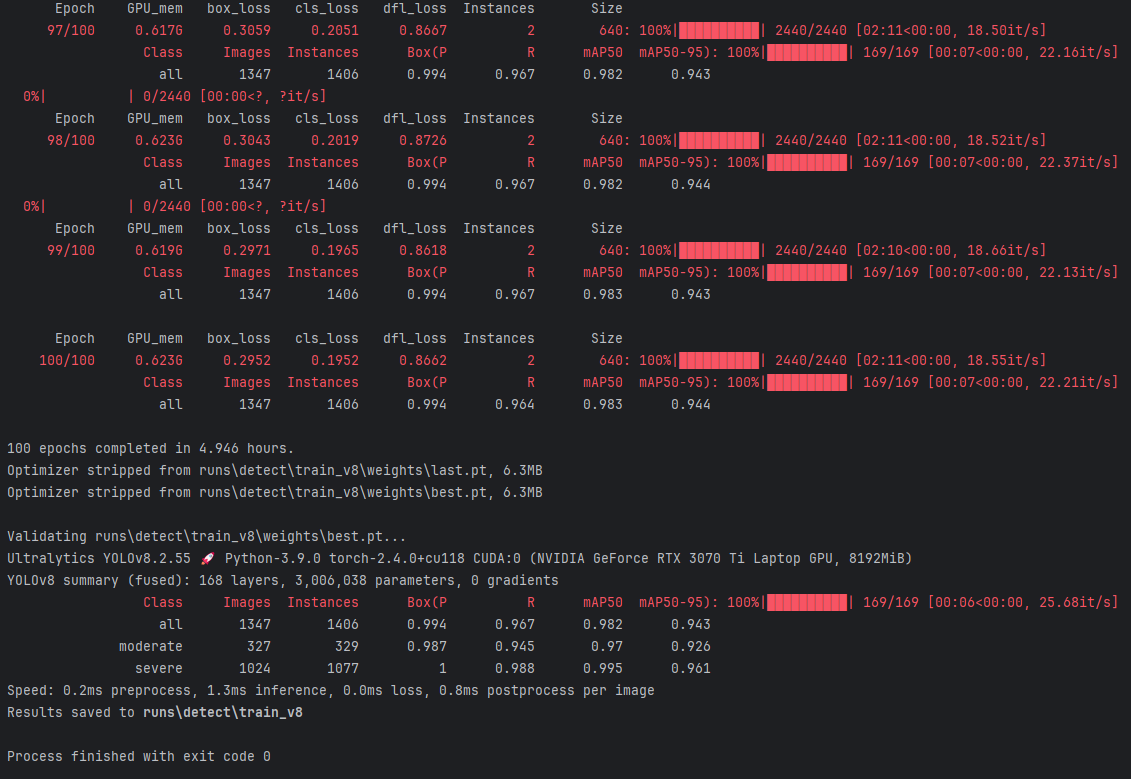
Task: Click the 'Speed: 0.2ms preprocess' summary line
Action: point(331,690)
